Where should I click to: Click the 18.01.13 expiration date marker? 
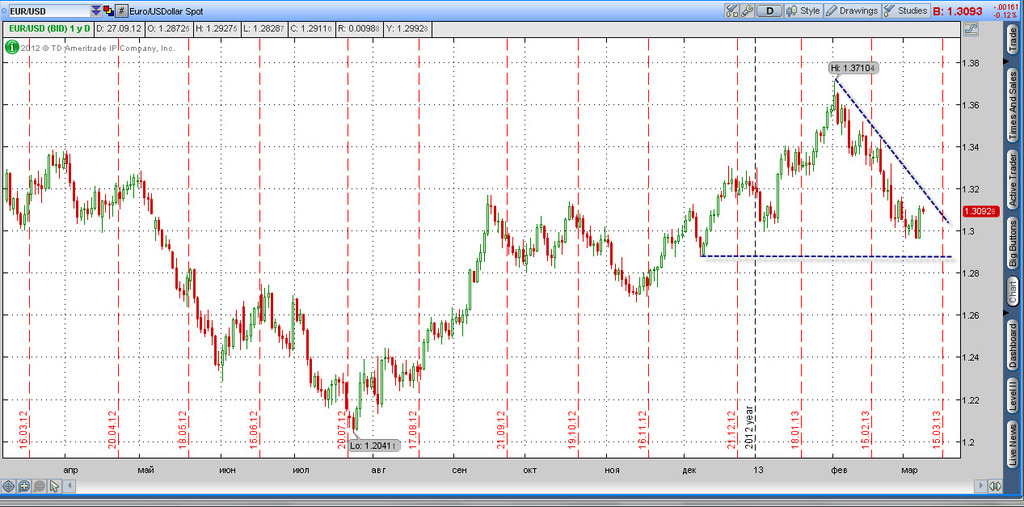click(x=794, y=428)
